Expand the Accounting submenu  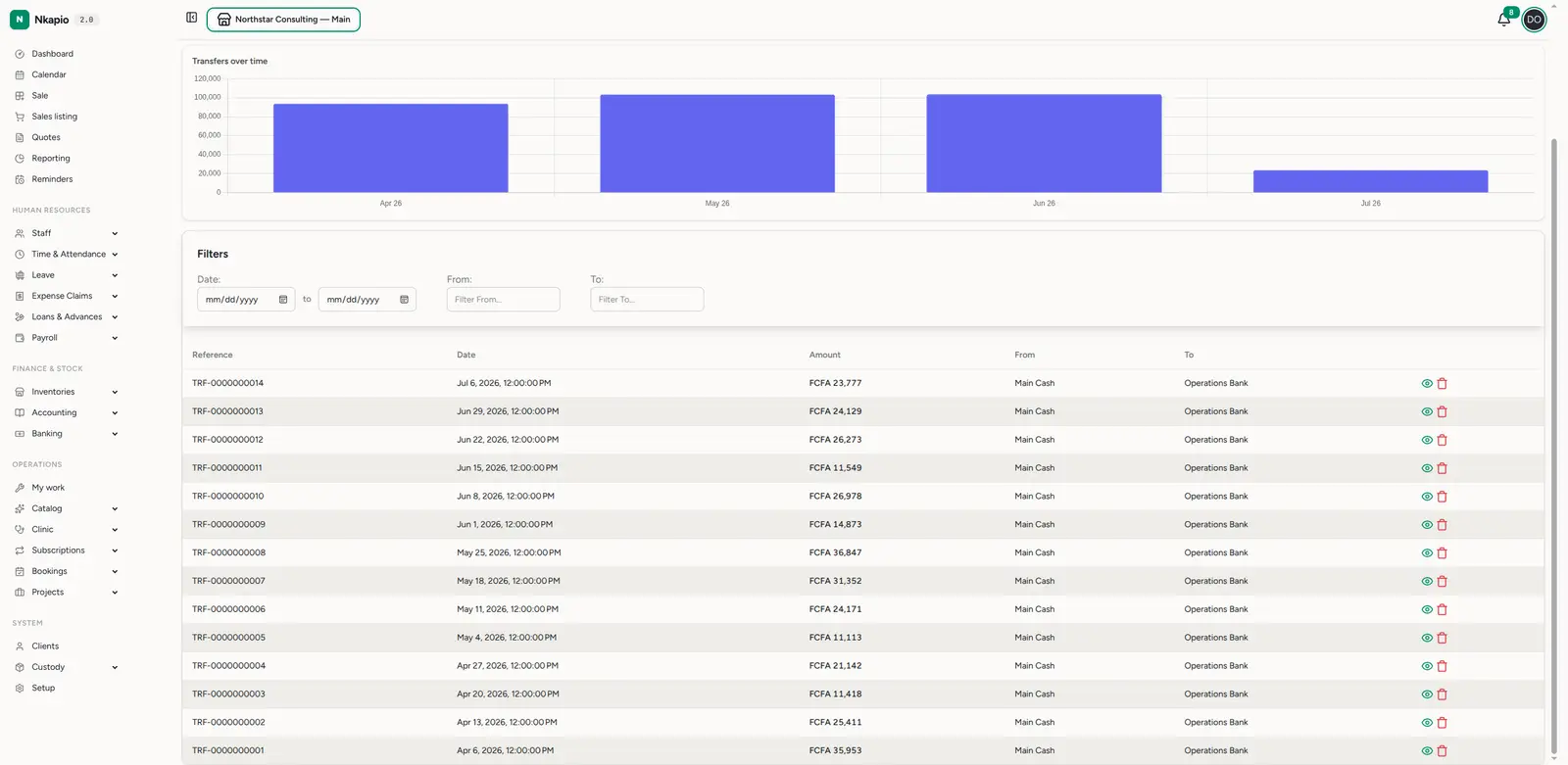pyautogui.click(x=115, y=413)
